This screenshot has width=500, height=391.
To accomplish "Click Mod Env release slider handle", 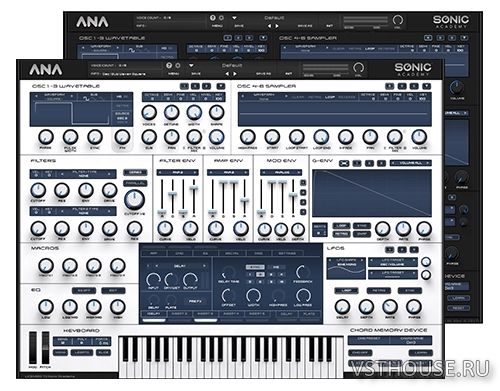I will pos(293,195).
